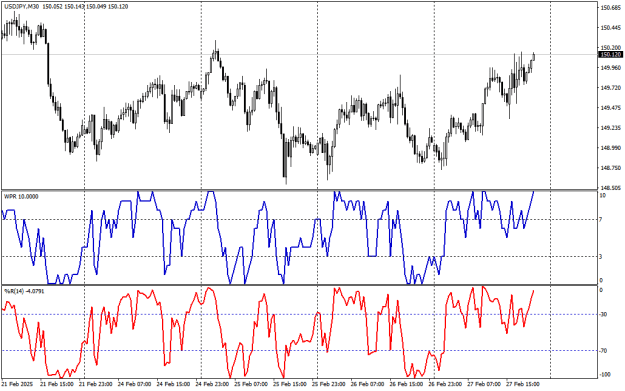
Task: Click level 3 on the WPR scale
Action: [x=601, y=257]
